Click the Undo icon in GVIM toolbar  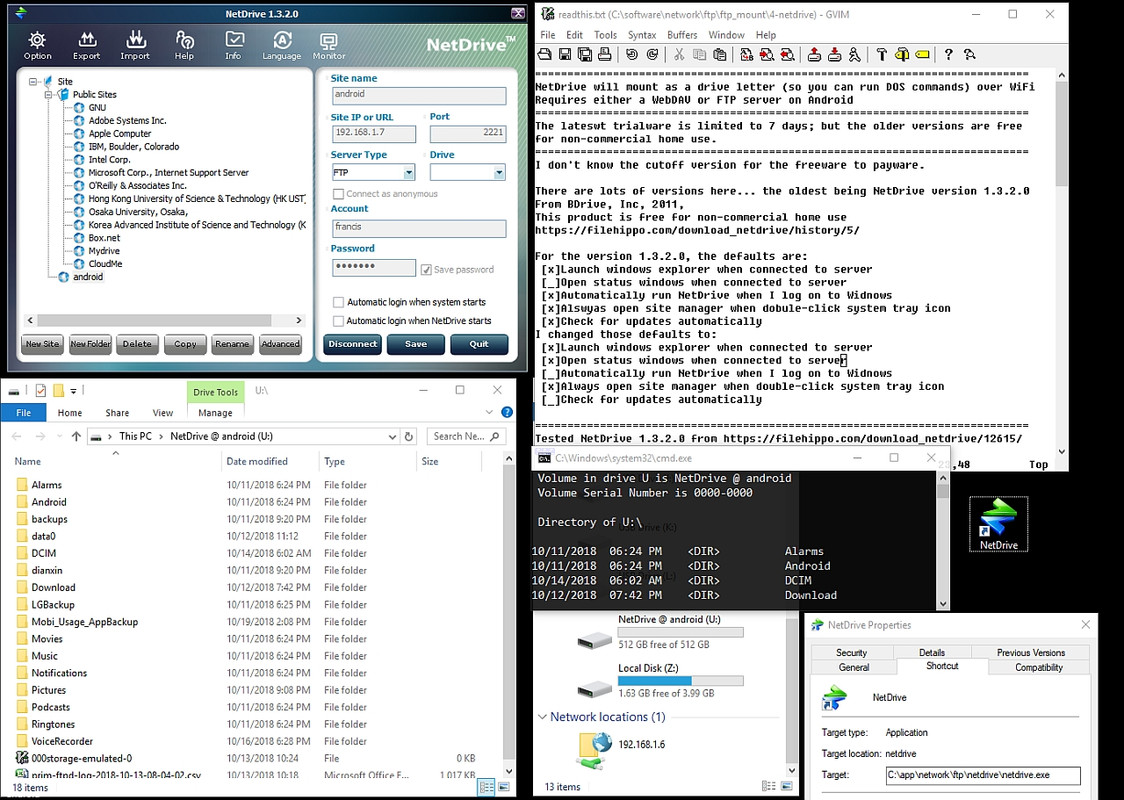pos(632,54)
